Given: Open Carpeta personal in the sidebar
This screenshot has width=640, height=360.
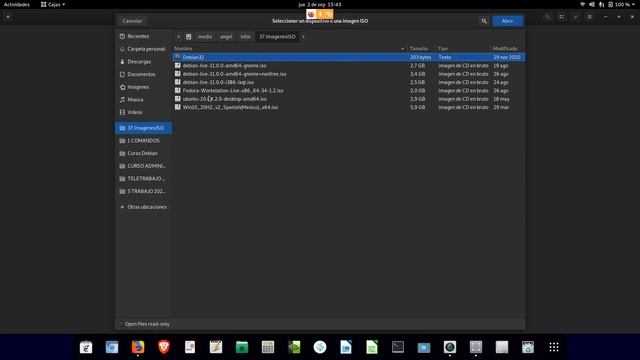Looking at the screenshot, I should pos(143,49).
